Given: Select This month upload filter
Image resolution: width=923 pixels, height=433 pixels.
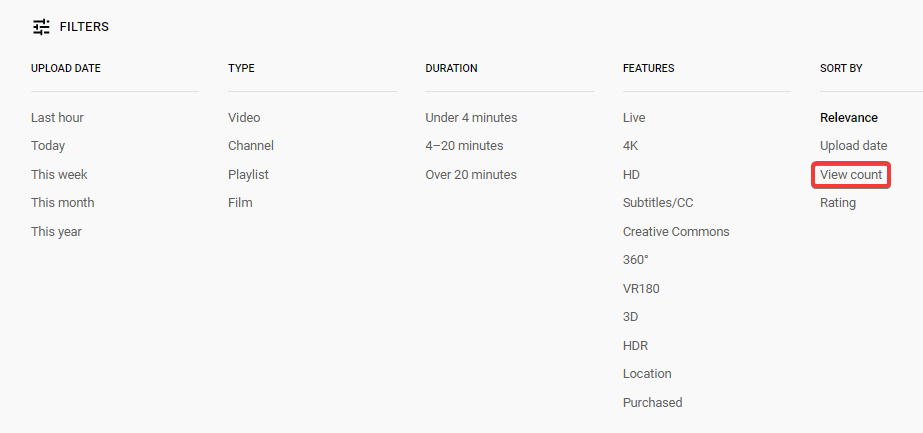Looking at the screenshot, I should (62, 202).
